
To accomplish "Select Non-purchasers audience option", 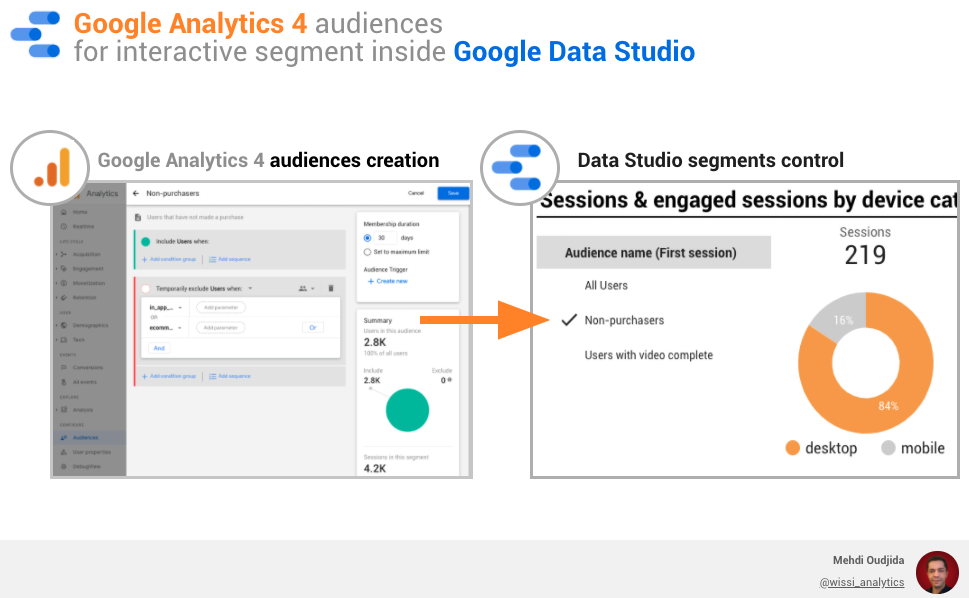I will point(624,320).
